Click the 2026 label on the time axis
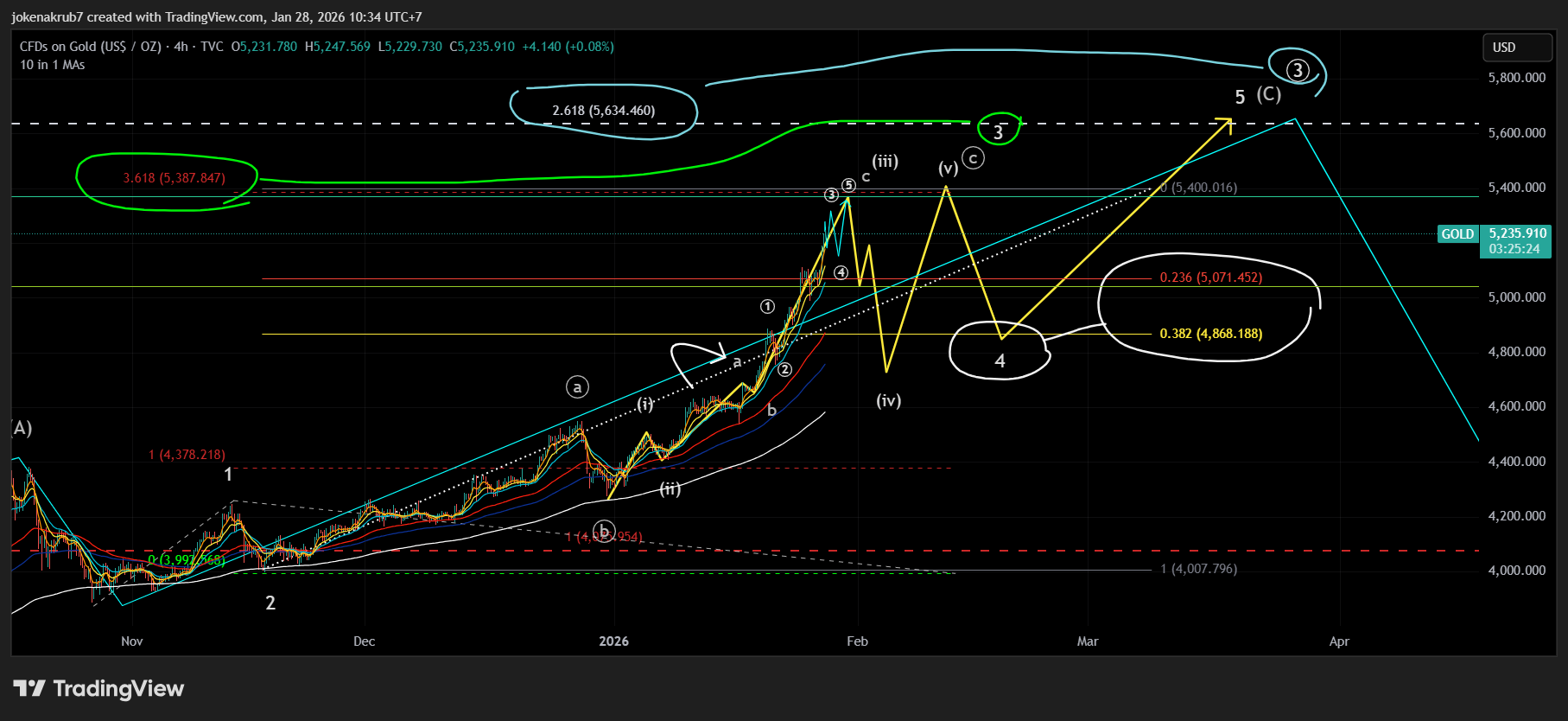The image size is (1568, 721). [x=614, y=641]
